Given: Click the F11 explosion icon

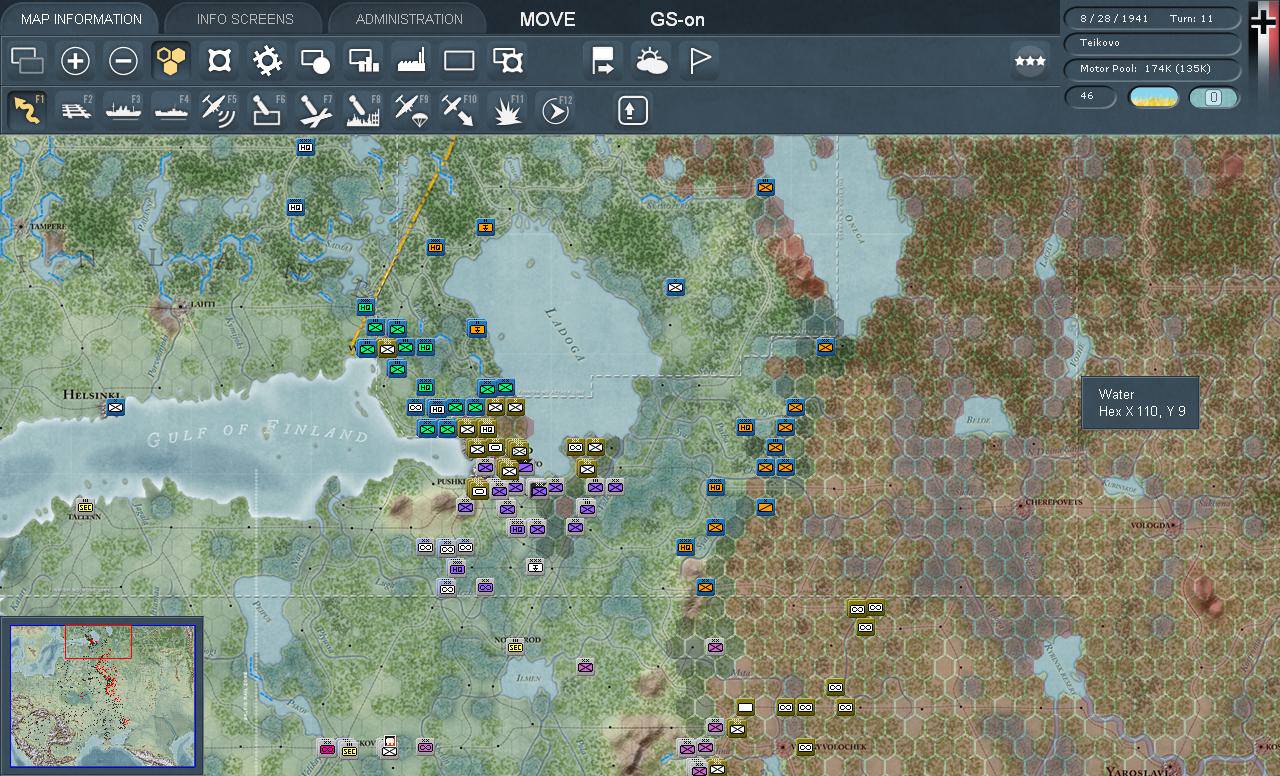Looking at the screenshot, I should point(507,109).
